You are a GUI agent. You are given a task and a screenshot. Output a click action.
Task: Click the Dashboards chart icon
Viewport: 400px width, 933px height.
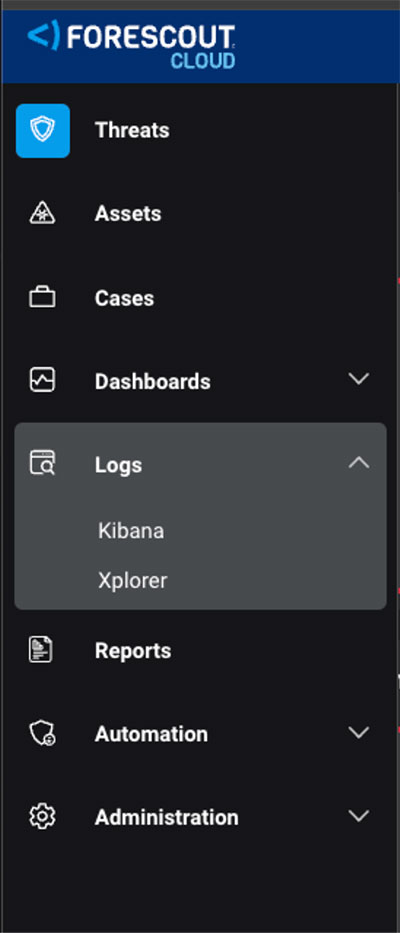point(42,380)
